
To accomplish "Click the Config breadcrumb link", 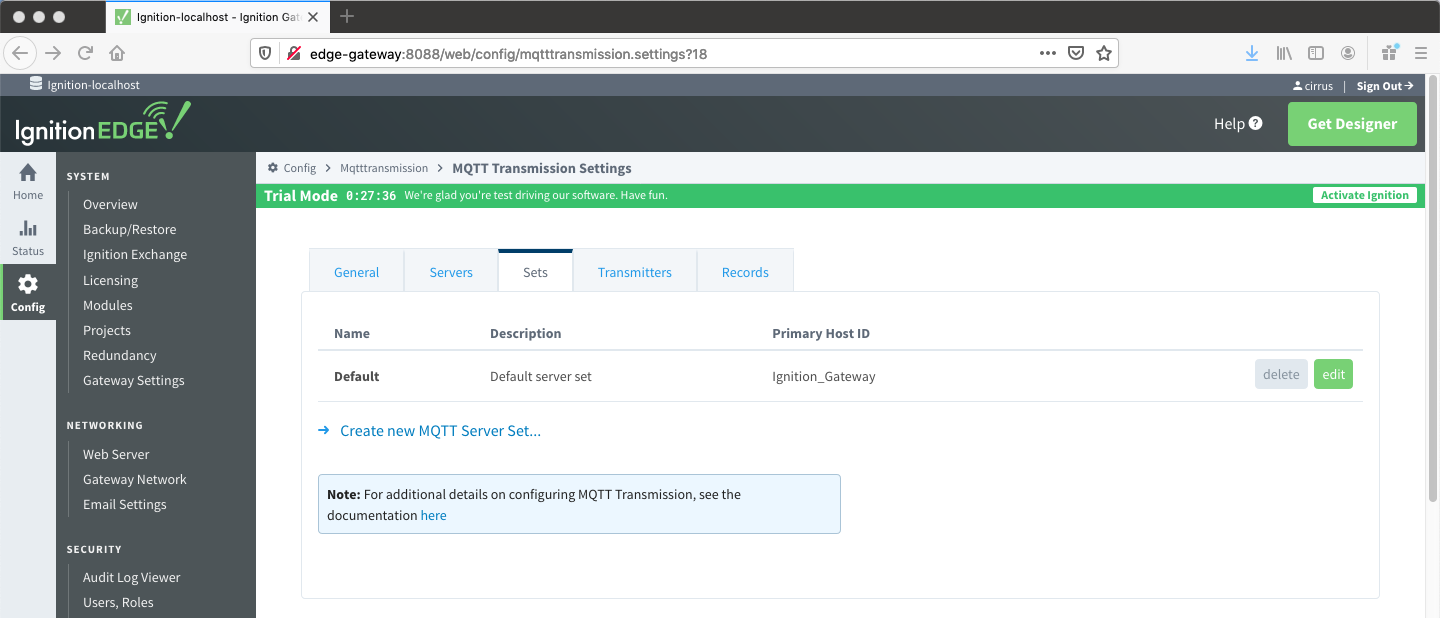I will (299, 168).
